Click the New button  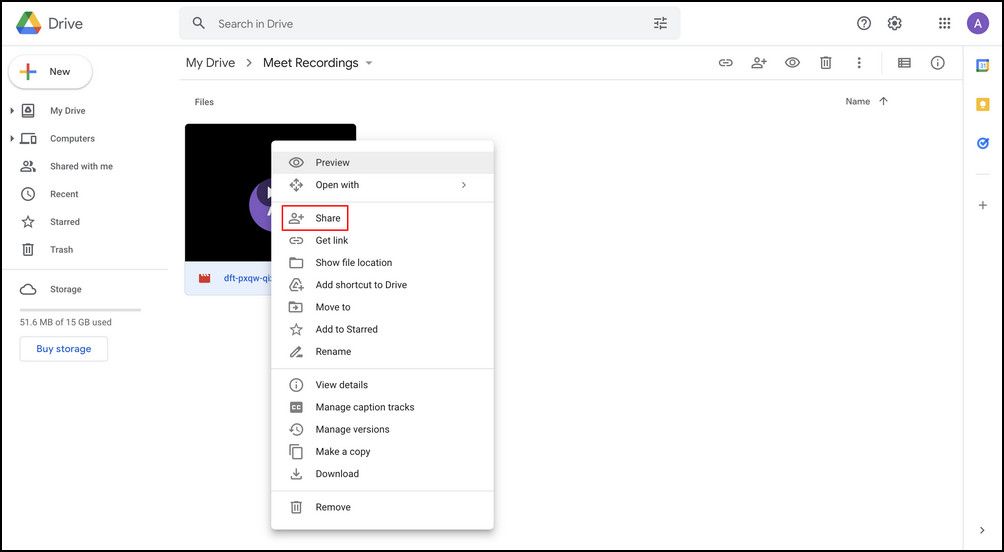pos(50,72)
